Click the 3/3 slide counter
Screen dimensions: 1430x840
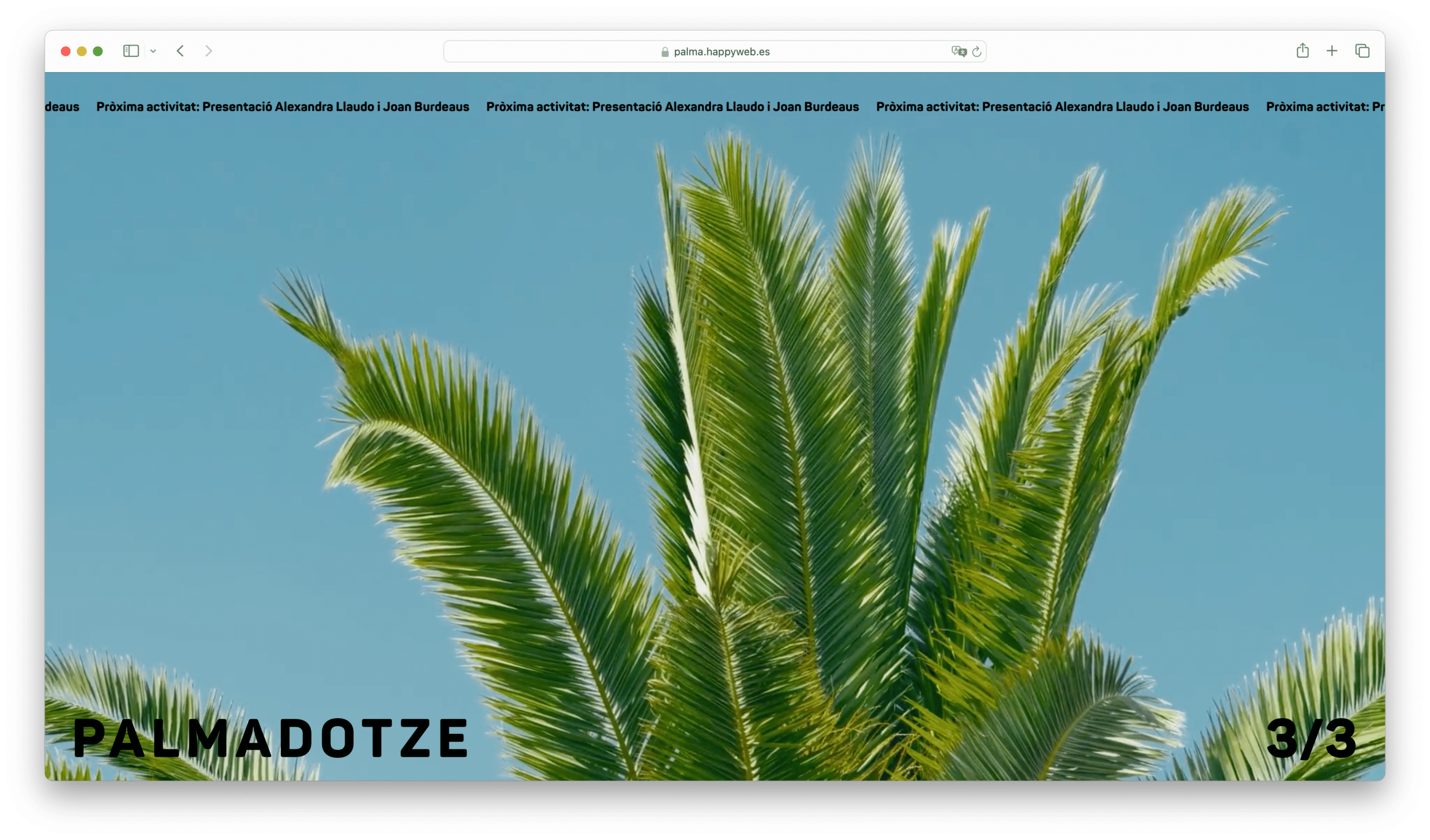[1311, 739]
